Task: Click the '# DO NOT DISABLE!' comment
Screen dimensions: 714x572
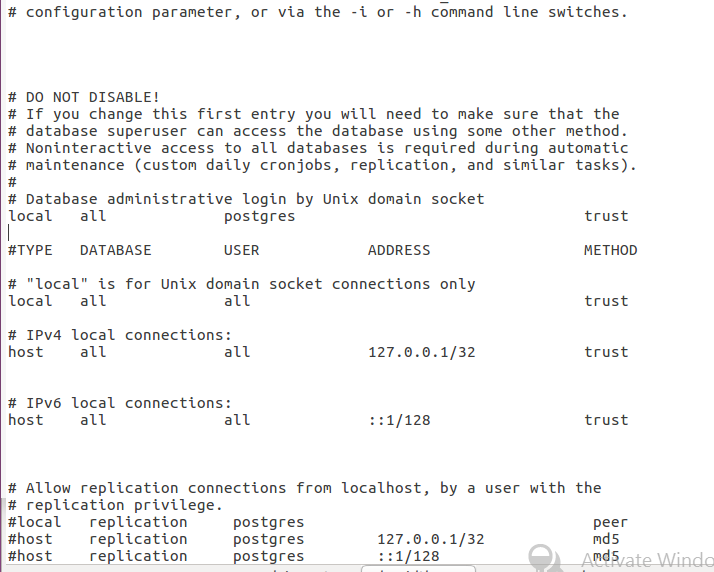Action: tap(84, 97)
